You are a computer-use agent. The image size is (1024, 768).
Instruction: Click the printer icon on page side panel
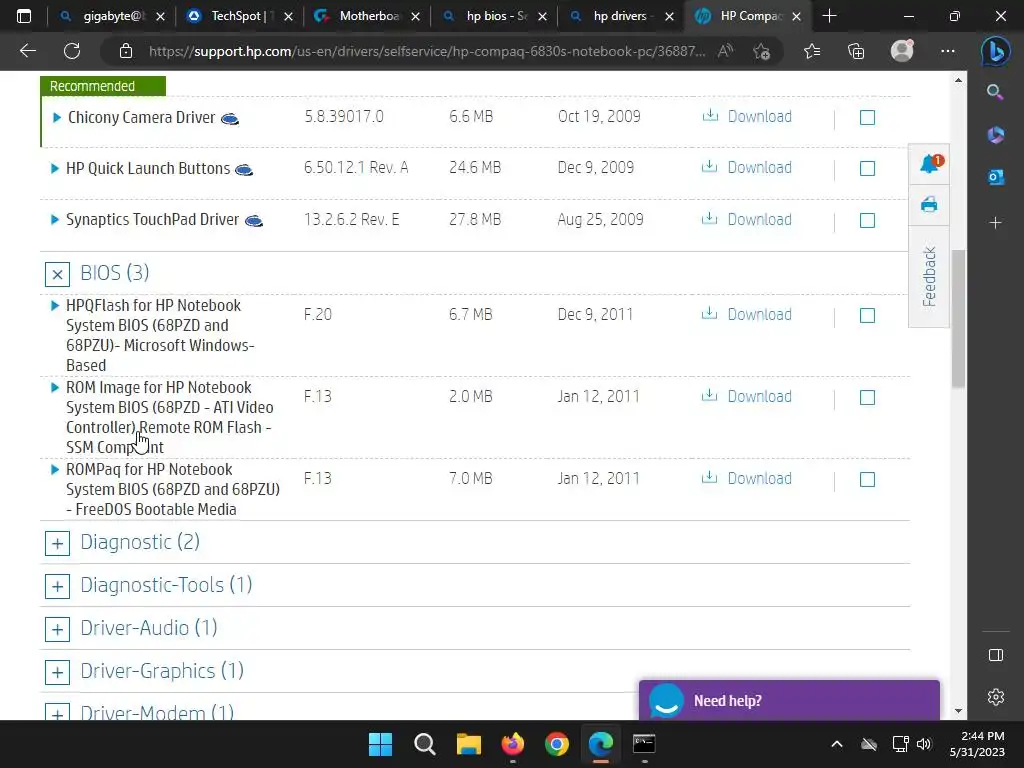929,204
